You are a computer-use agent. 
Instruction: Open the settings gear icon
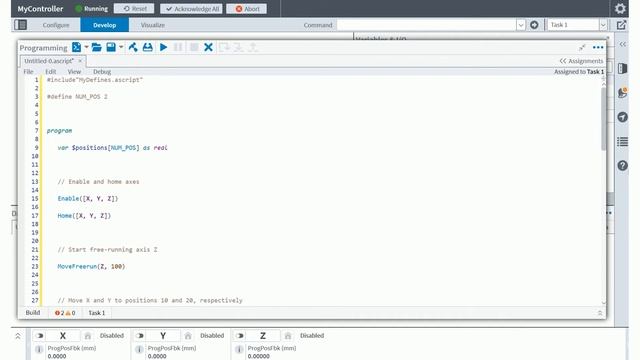point(620,9)
